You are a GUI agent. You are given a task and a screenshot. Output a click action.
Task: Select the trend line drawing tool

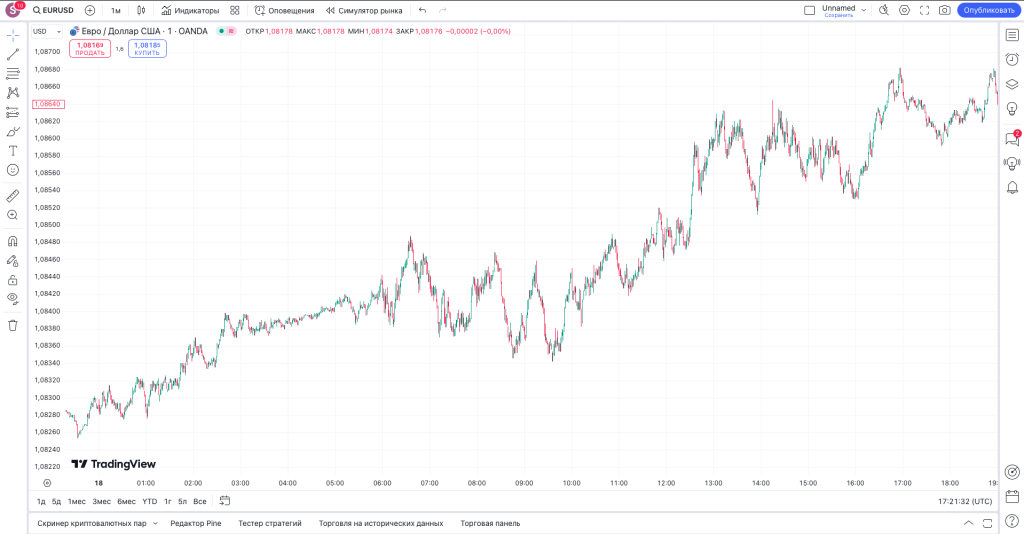12,55
